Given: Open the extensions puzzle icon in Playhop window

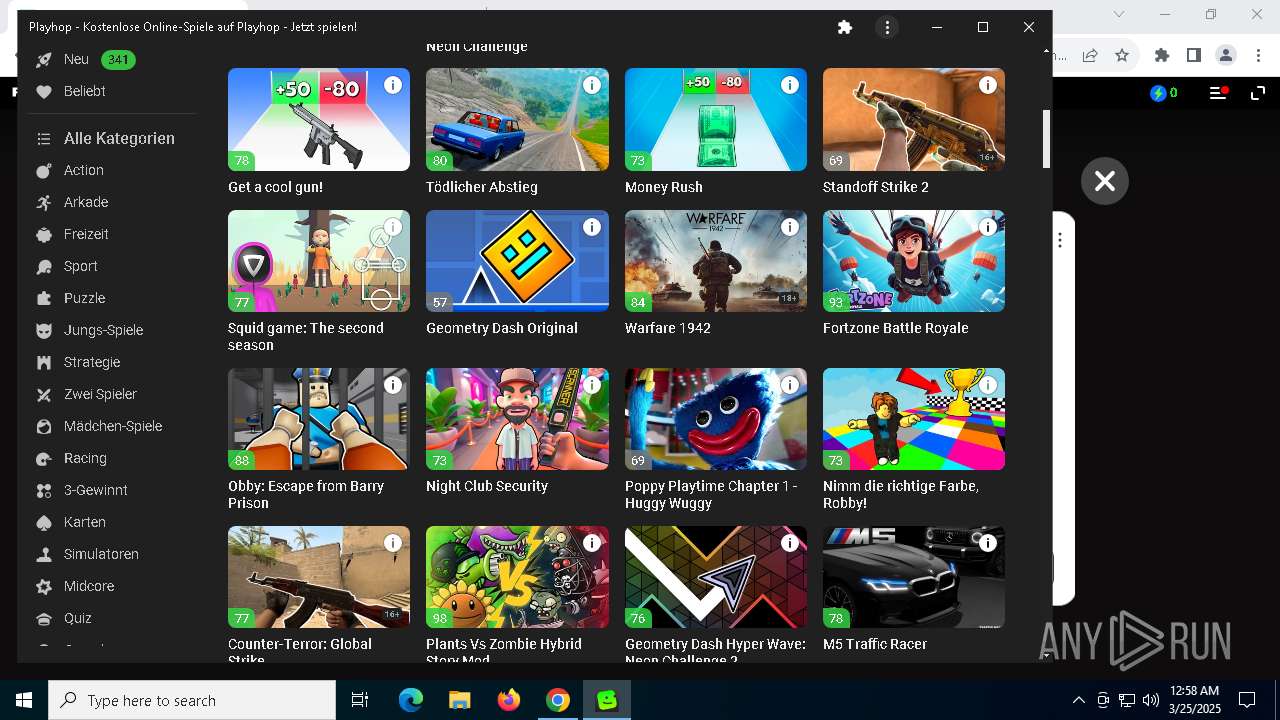Looking at the screenshot, I should 845,27.
